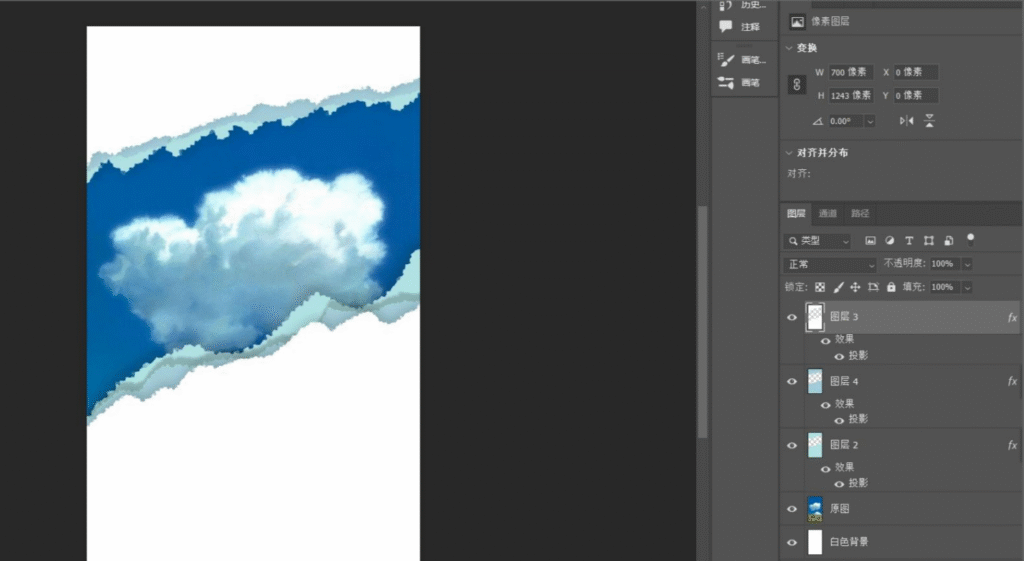Open the blend mode 正常 dropdown
1024x561 pixels.
[830, 264]
